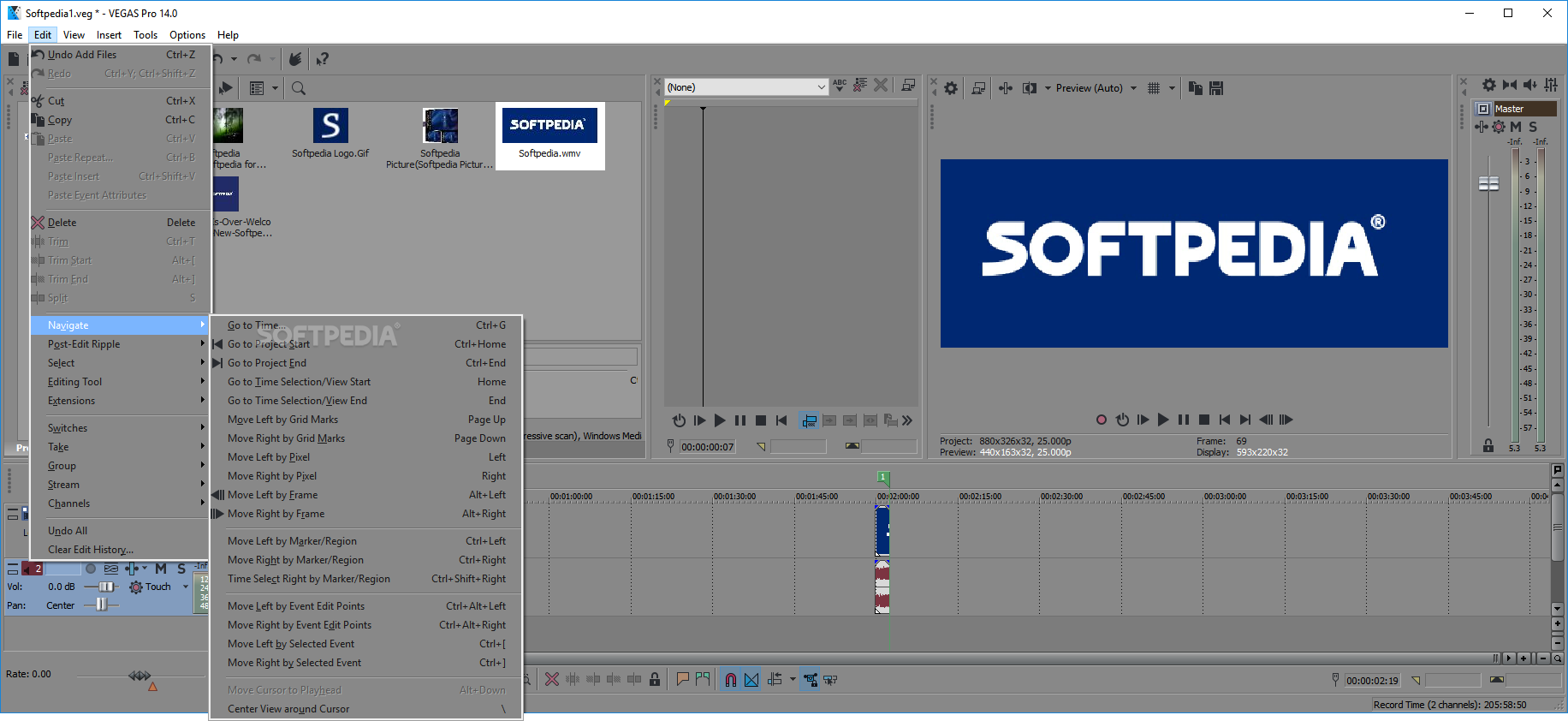Click the Remove Trimmer media icon
This screenshot has width=1568, height=721.
[881, 85]
